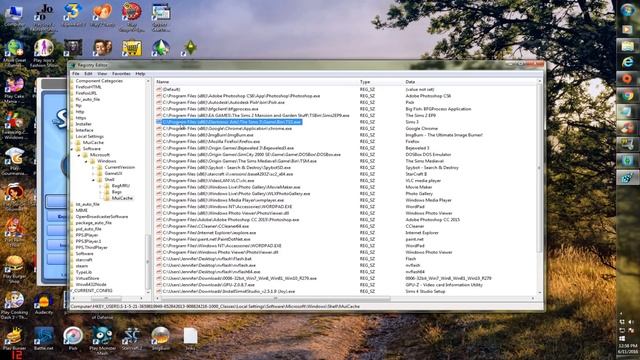
Task: Click the (Default) value string icon
Action: point(159,89)
